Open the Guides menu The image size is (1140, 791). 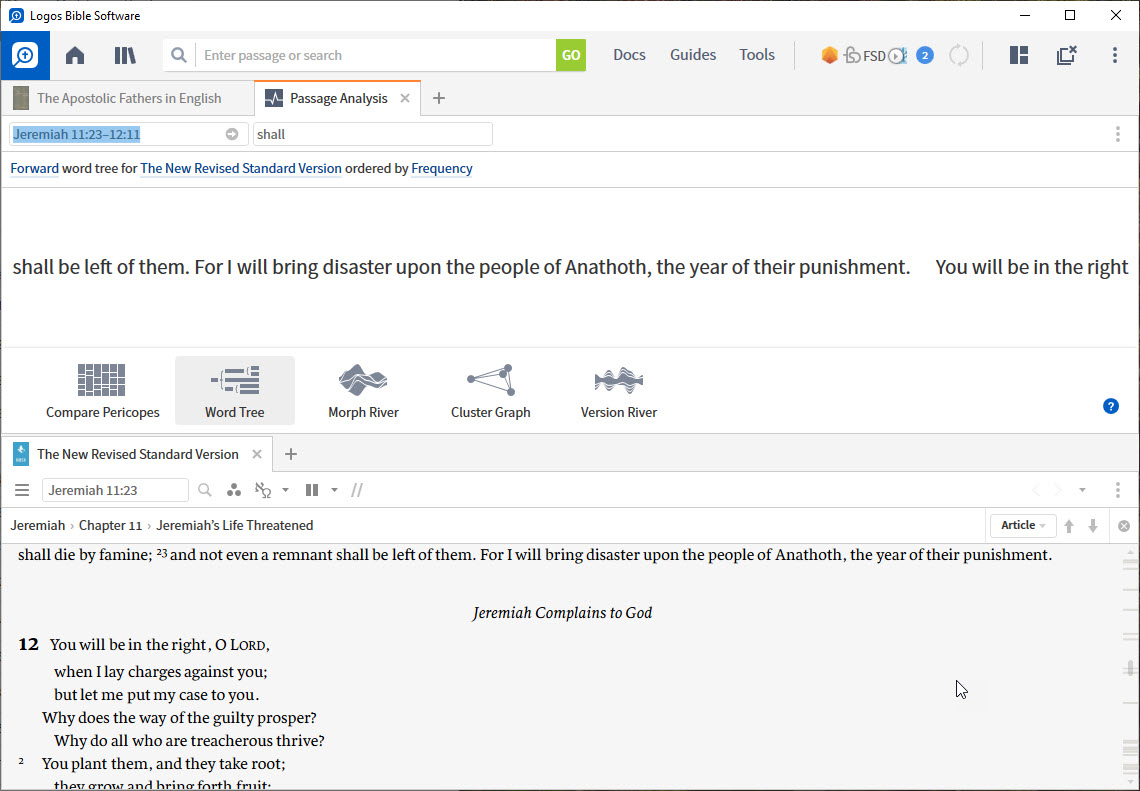(x=693, y=55)
